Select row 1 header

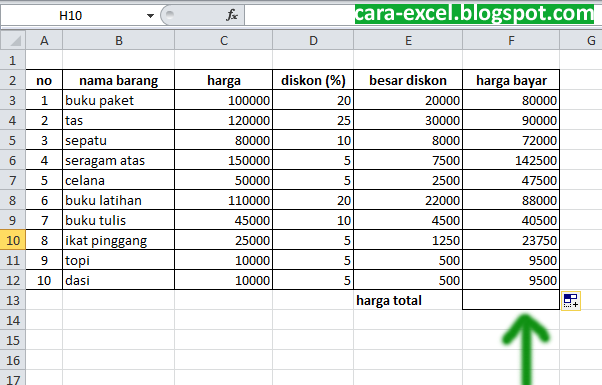(x=13, y=60)
